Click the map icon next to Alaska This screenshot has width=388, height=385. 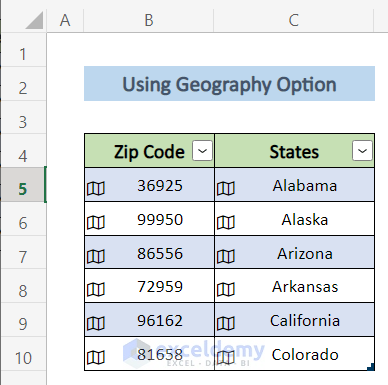pos(226,222)
